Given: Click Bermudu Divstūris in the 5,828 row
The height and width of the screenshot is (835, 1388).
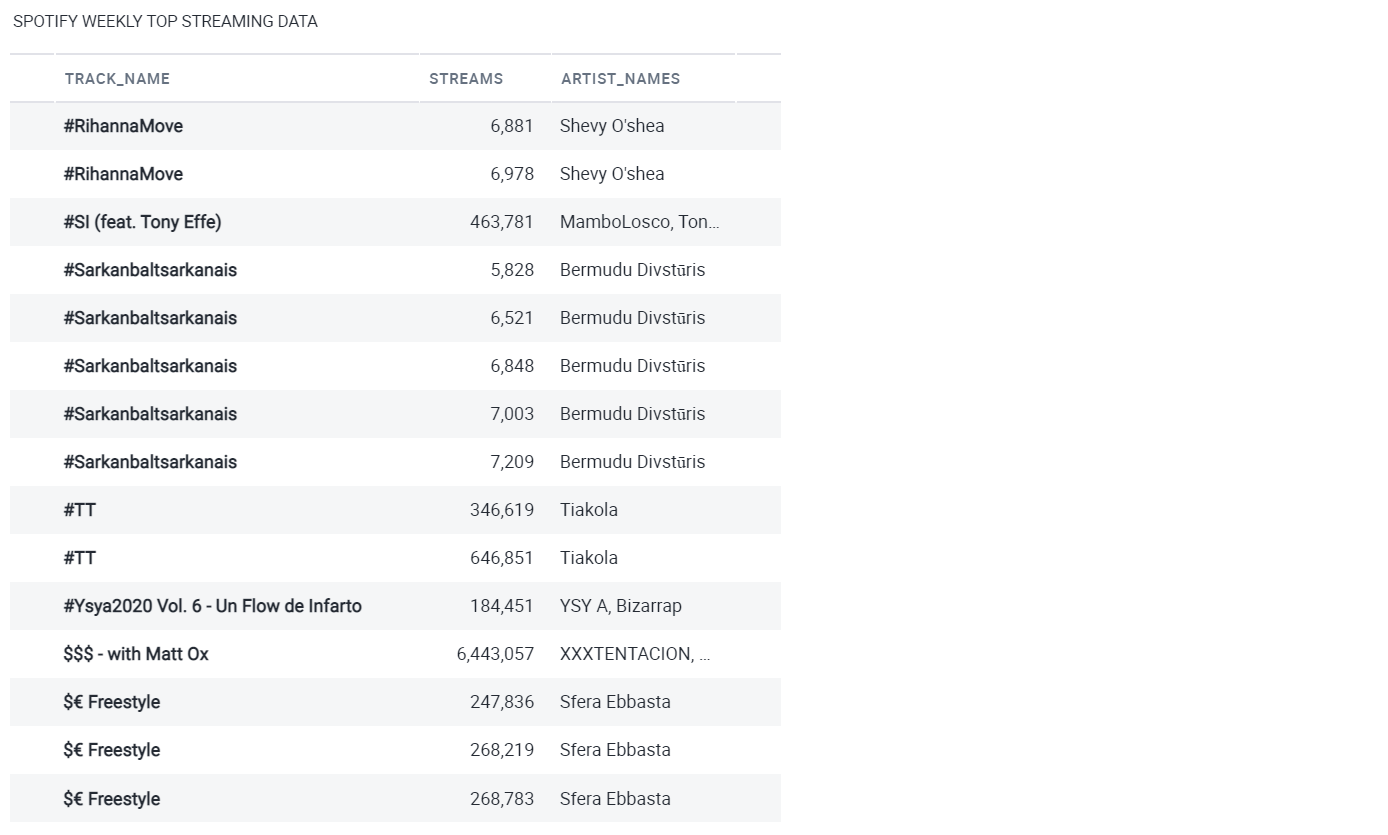Looking at the screenshot, I should tap(632, 270).
